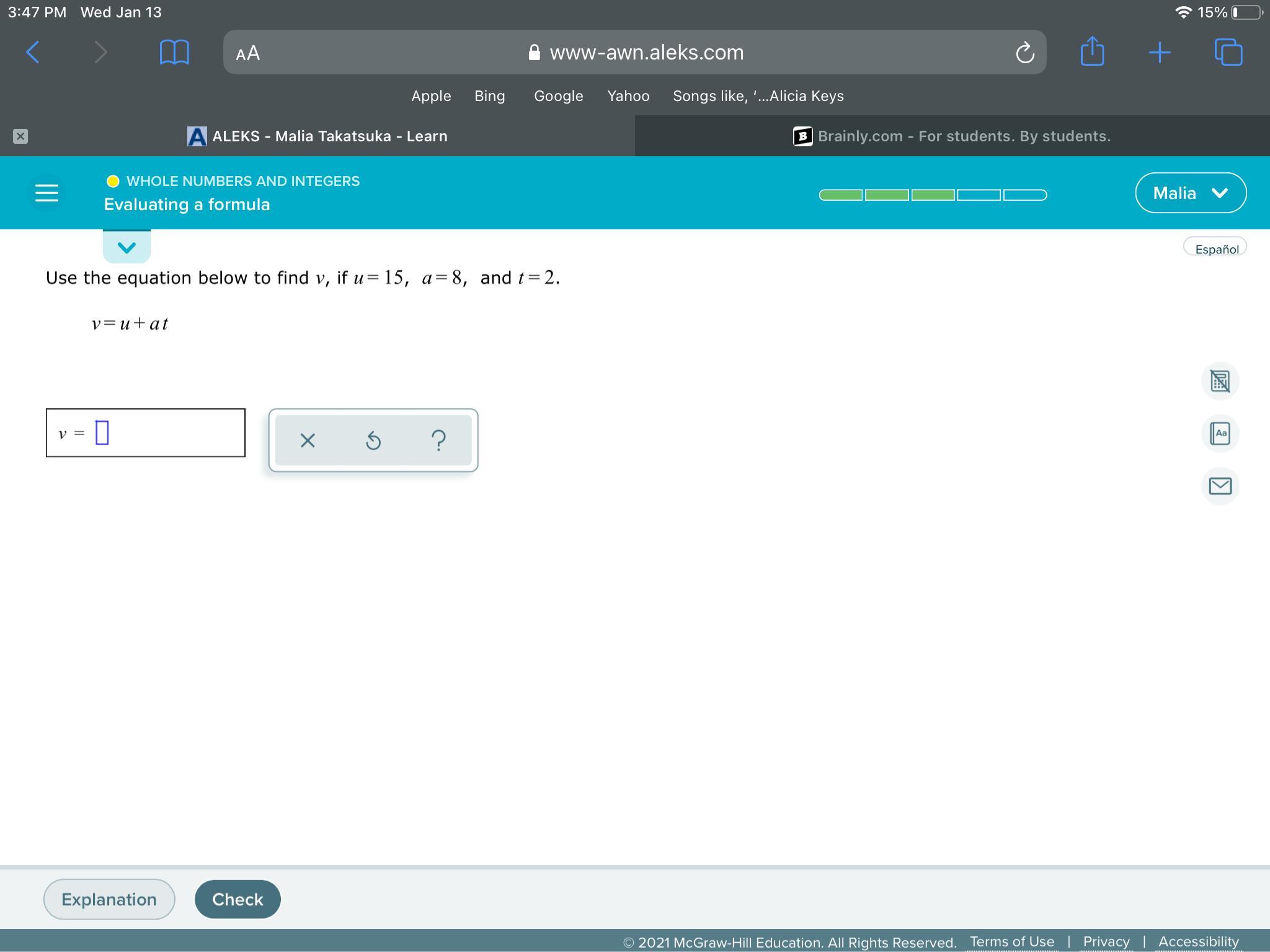The height and width of the screenshot is (952, 1270).
Task: Select the ALEKS Learn tab
Action: [317, 136]
